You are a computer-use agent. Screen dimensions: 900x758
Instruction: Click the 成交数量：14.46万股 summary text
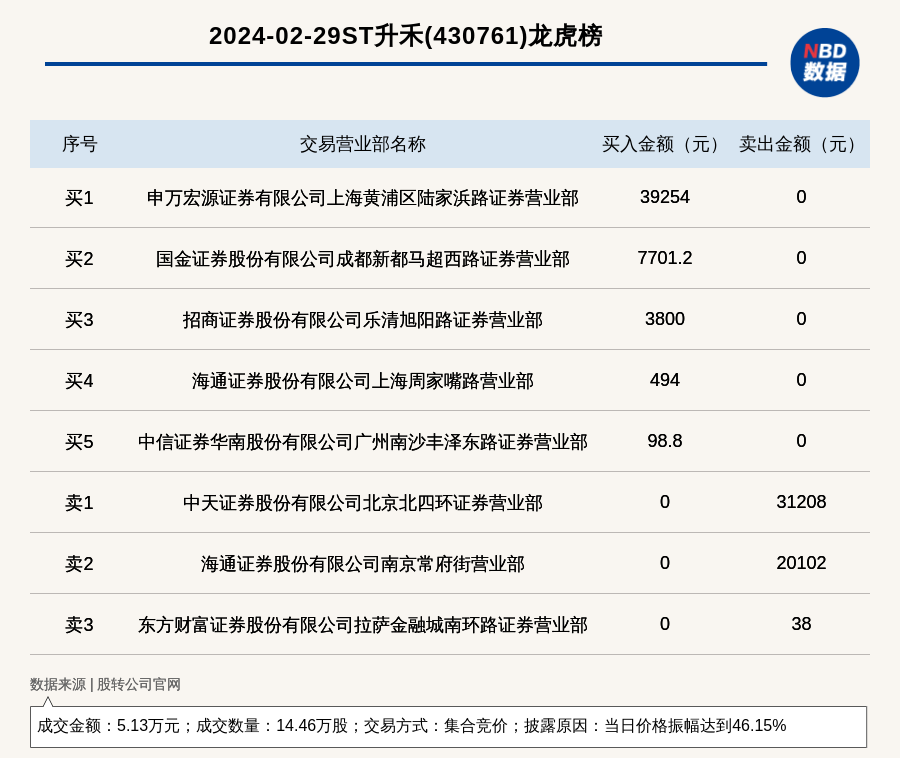click(x=272, y=726)
